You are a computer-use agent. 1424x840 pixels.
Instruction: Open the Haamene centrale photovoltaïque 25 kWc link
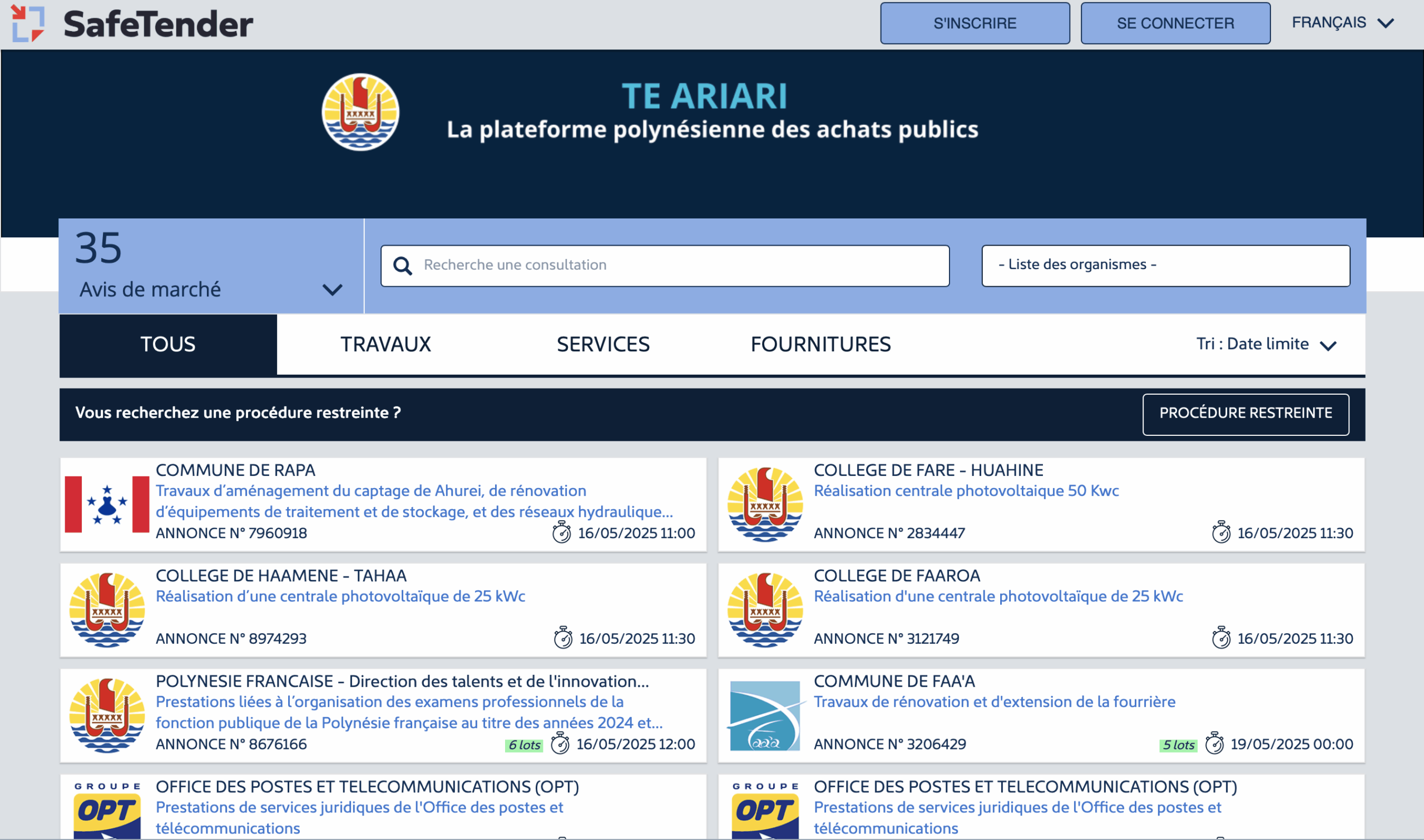pyautogui.click(x=340, y=596)
